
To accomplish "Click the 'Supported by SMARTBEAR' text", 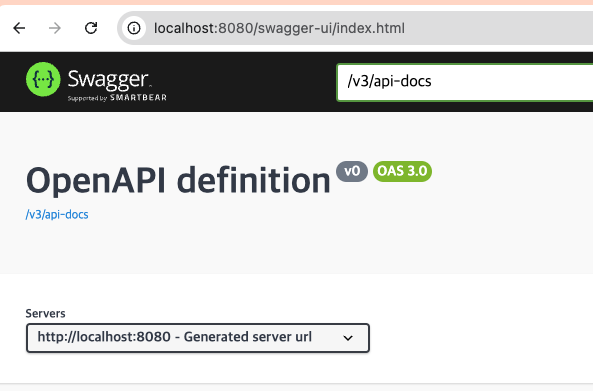I will 117,98.
